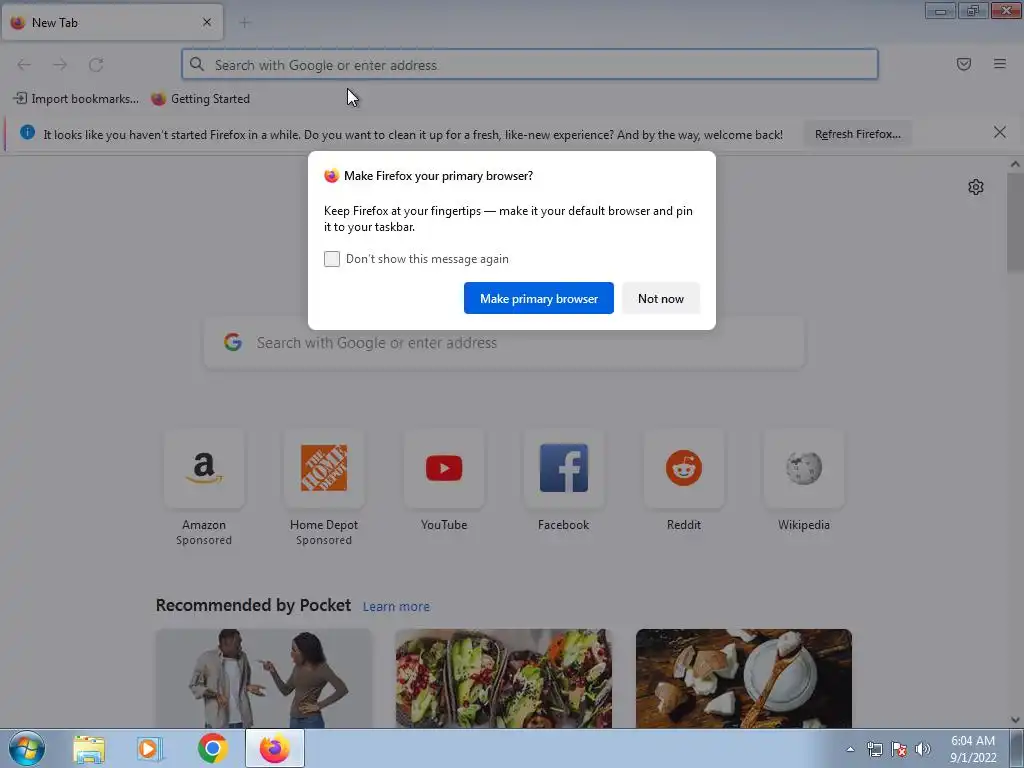This screenshot has width=1024, height=768.
Task: Click Make primary browser button
Action: coord(539,298)
